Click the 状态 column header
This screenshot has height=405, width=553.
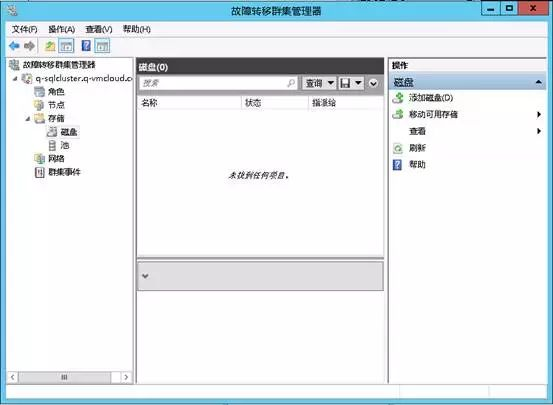275,103
